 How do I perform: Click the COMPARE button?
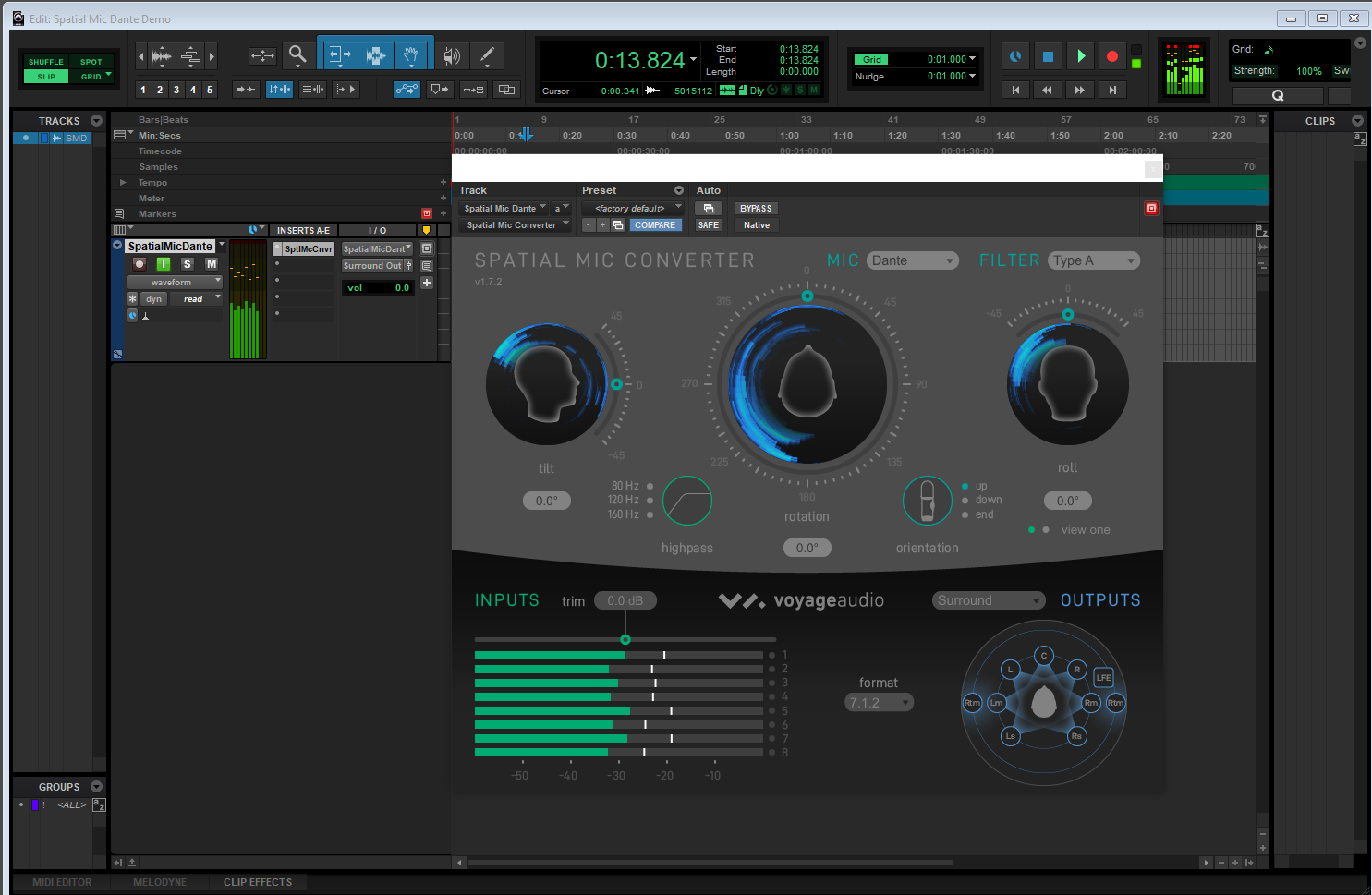point(655,224)
